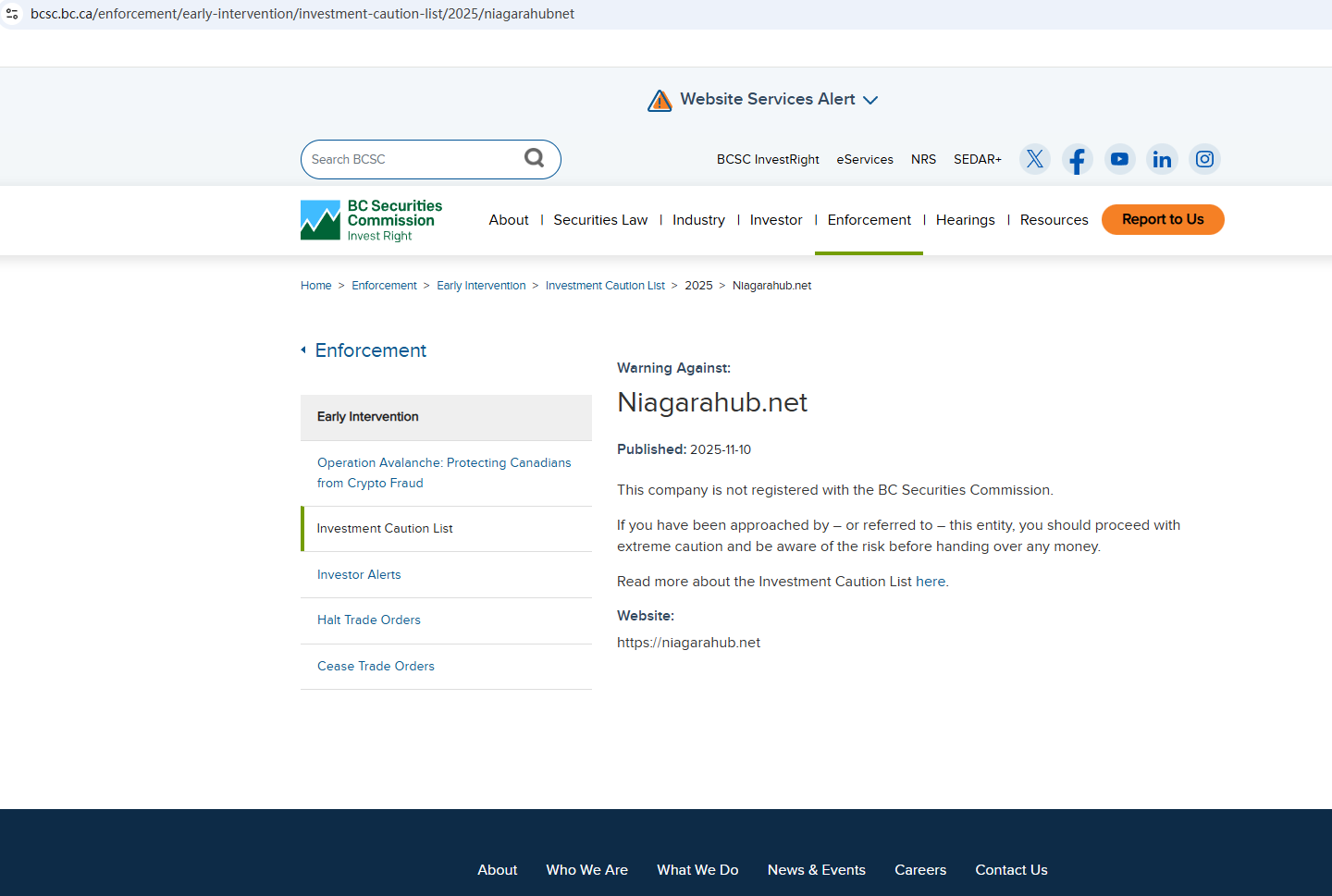This screenshot has width=1332, height=896.
Task: Click the X (Twitter) social icon
Action: (x=1034, y=159)
